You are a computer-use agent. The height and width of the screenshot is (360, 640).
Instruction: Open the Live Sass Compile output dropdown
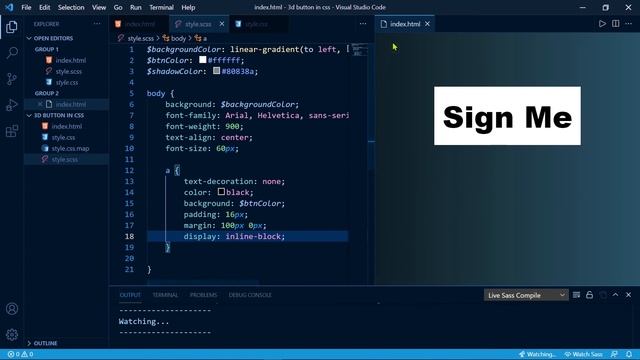coord(526,295)
